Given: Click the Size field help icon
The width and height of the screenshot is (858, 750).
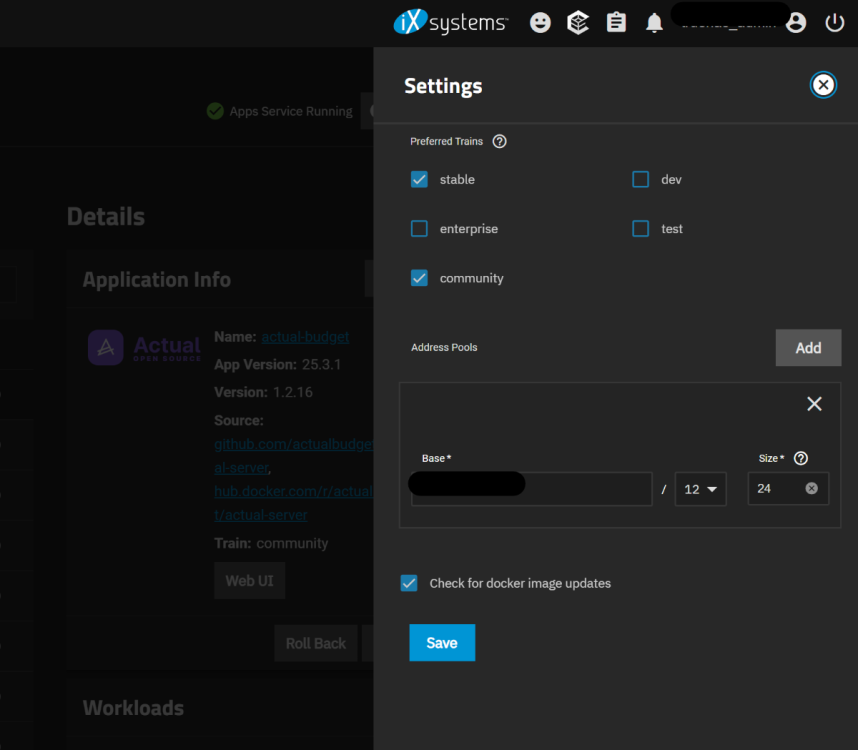Looking at the screenshot, I should pyautogui.click(x=800, y=458).
